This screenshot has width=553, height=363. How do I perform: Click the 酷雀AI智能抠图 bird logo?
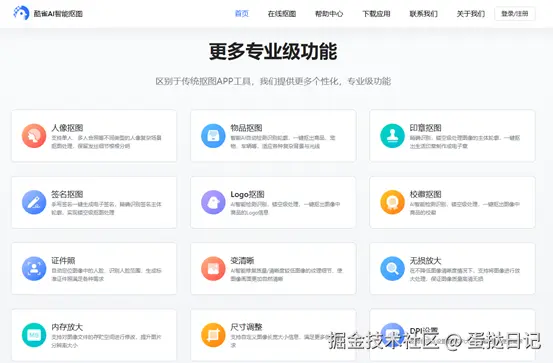pos(21,13)
